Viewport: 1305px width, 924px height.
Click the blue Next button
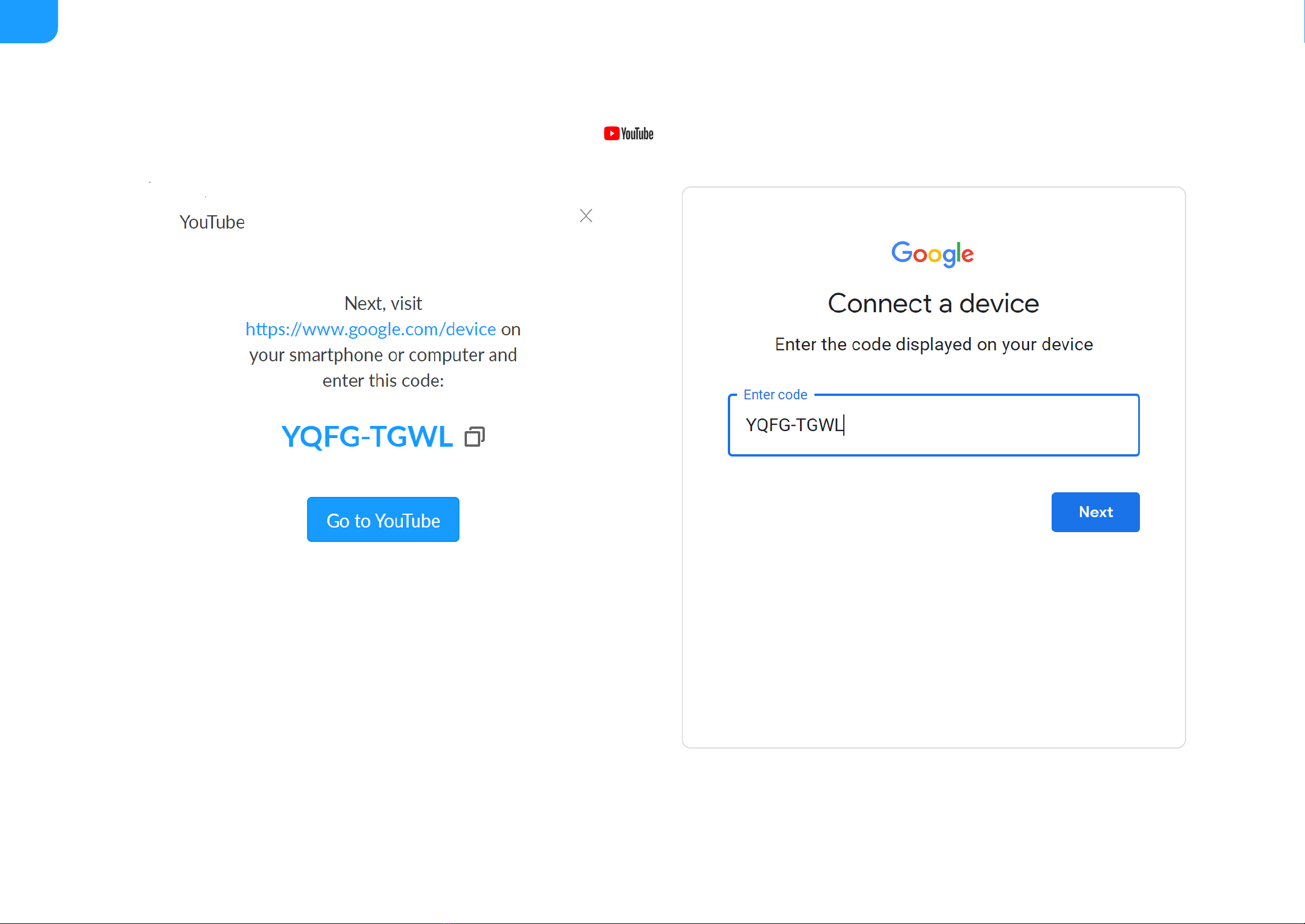(1095, 512)
